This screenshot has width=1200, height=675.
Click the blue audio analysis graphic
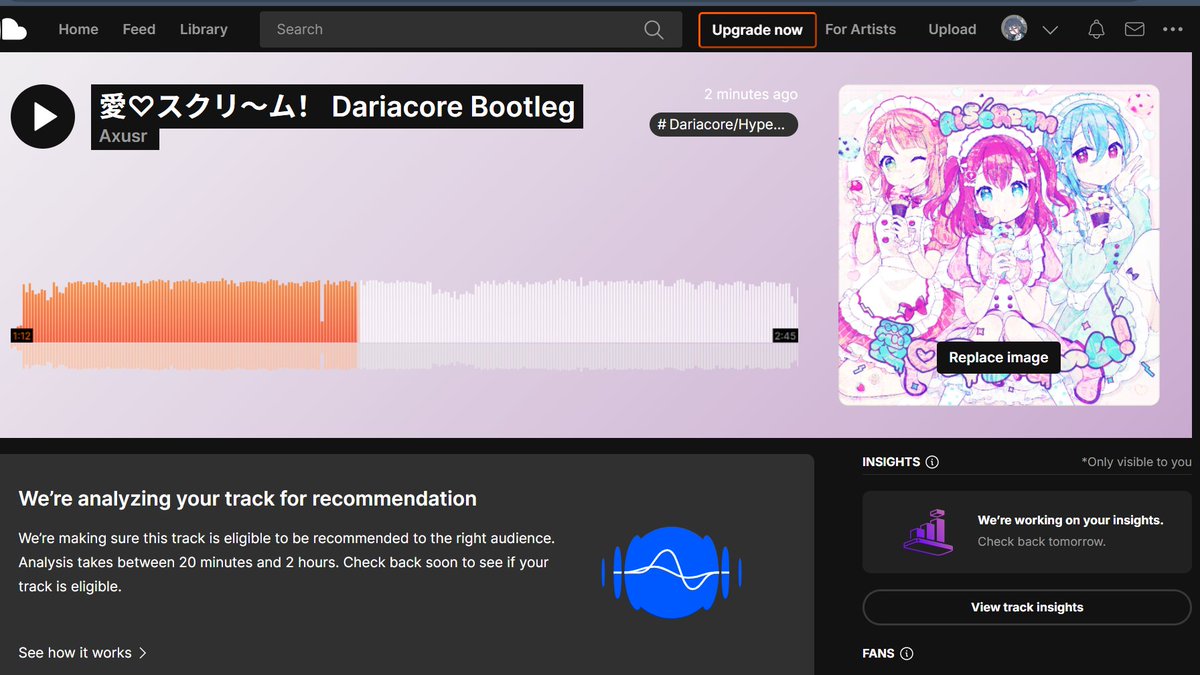(671, 572)
